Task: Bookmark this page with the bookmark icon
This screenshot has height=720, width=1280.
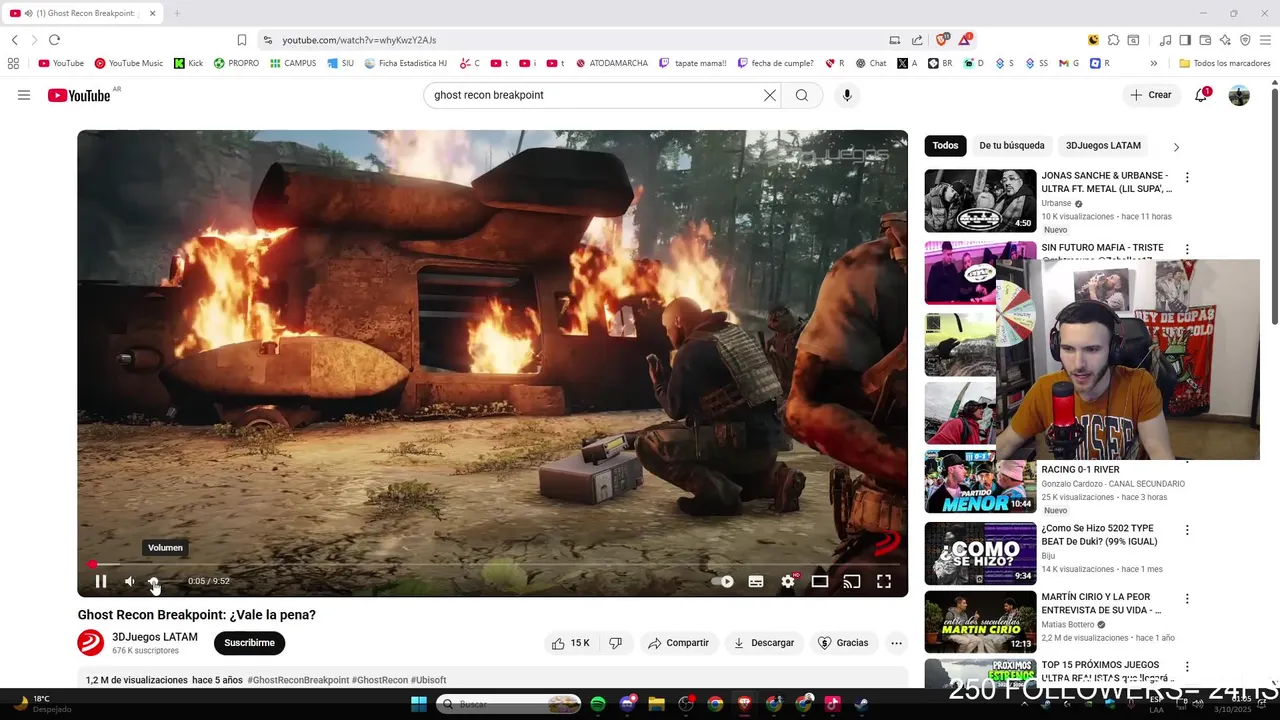Action: tap(241, 40)
